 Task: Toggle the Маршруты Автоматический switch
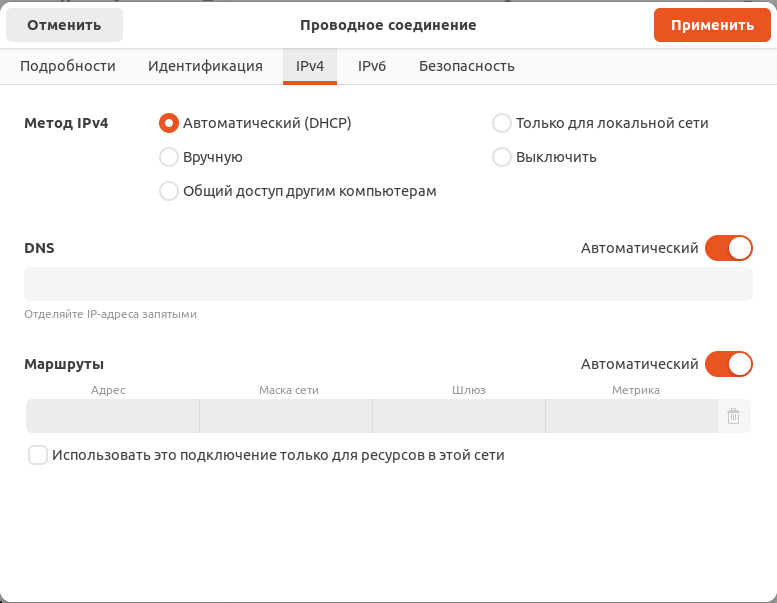[x=728, y=364]
